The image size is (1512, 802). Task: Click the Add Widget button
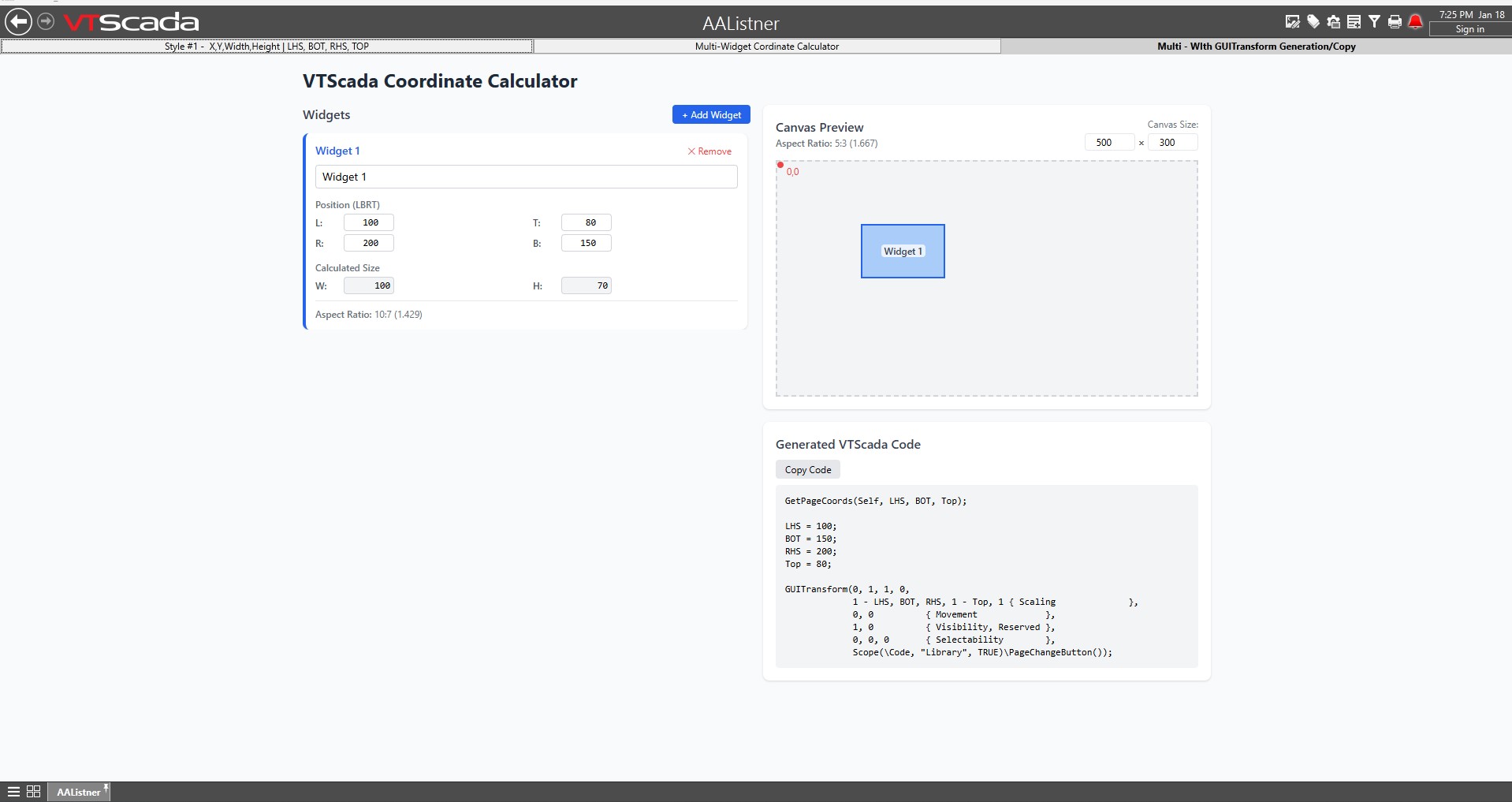[x=711, y=115]
